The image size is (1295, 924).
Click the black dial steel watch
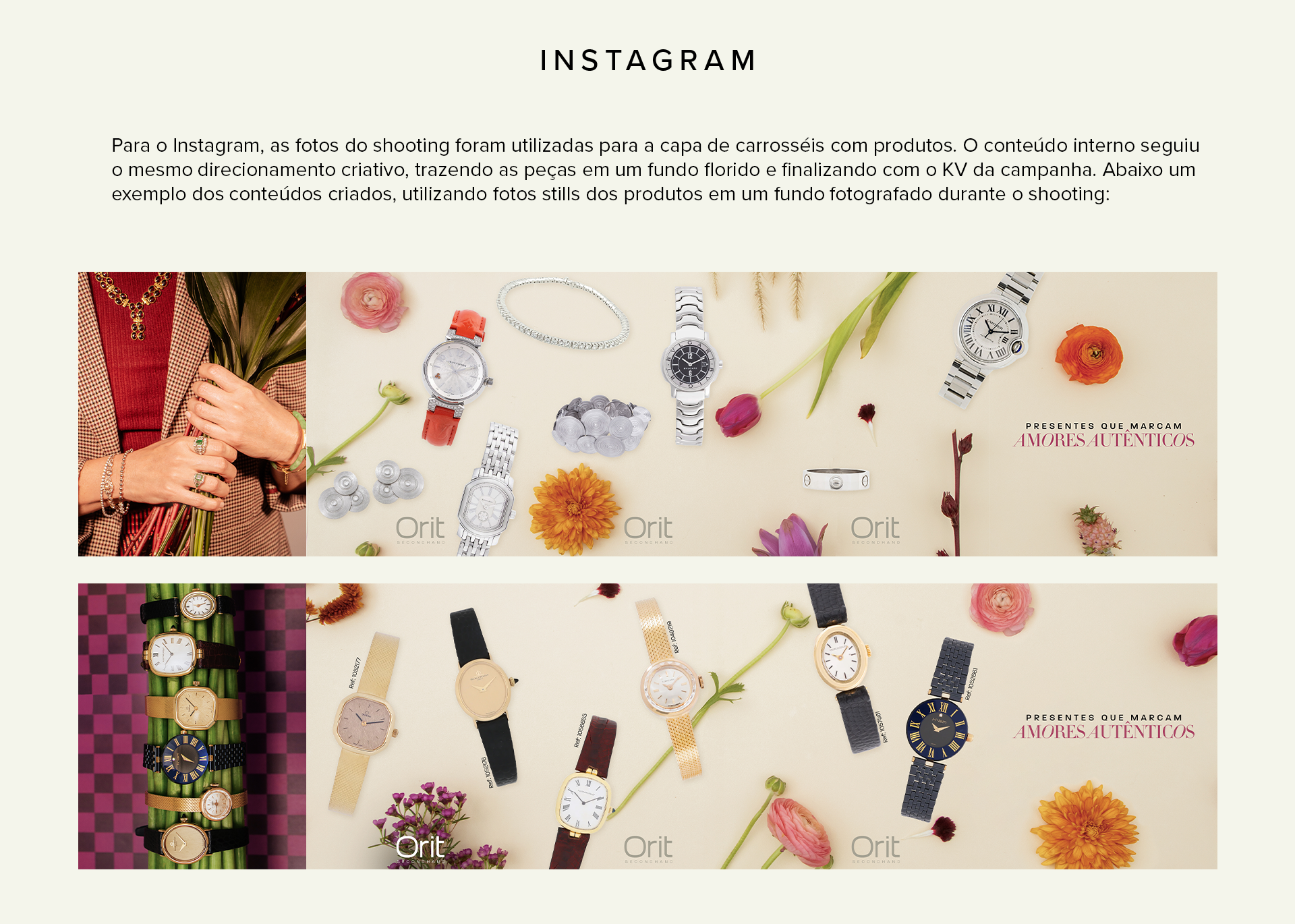click(690, 366)
